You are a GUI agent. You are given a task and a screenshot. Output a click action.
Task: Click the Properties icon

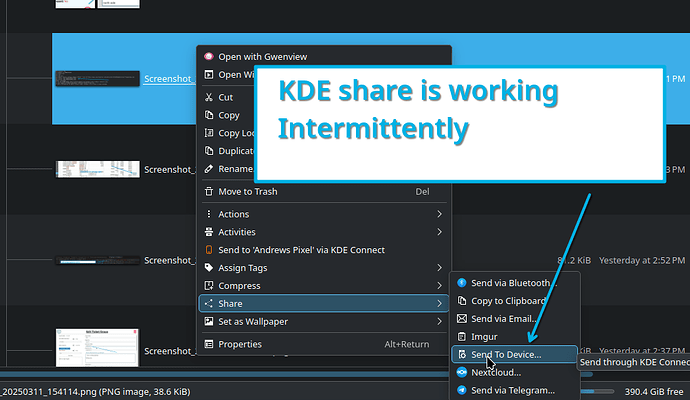pyautogui.click(x=209, y=344)
